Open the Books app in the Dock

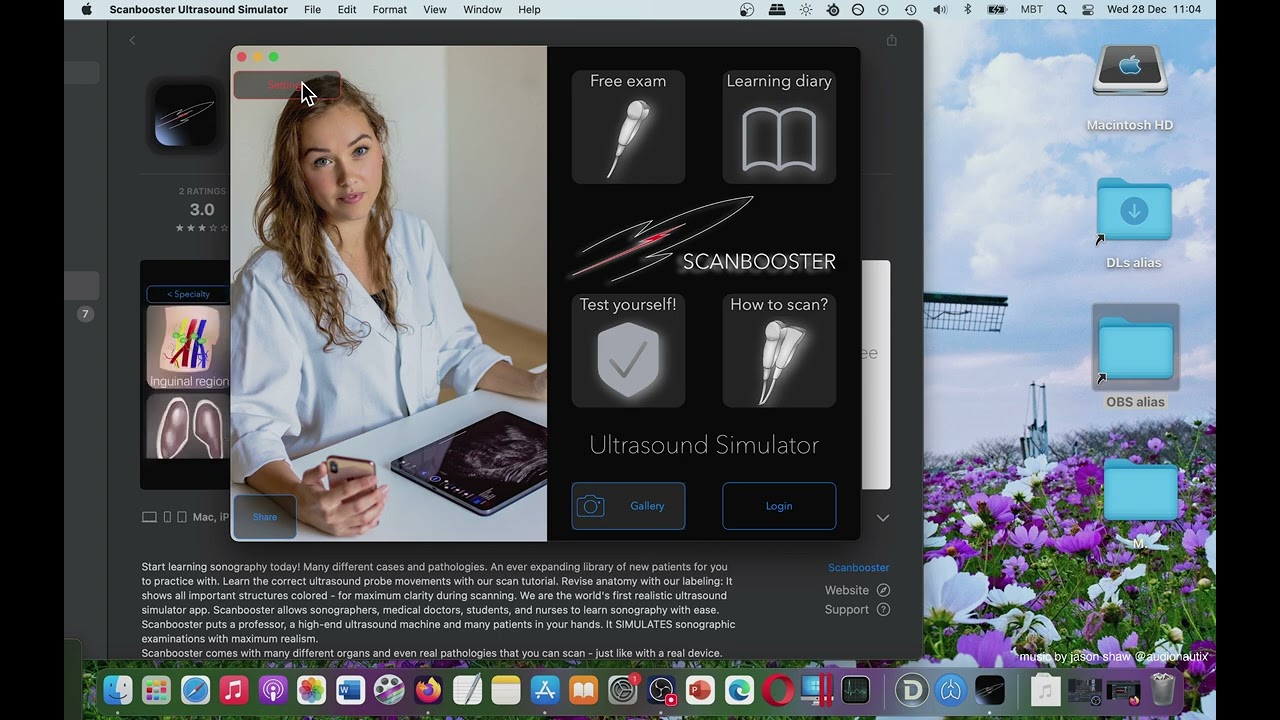coord(583,690)
